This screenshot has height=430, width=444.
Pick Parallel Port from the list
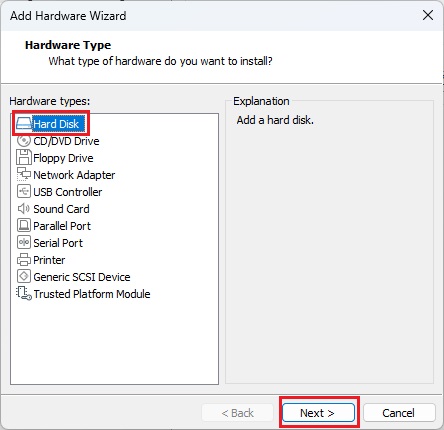coord(62,226)
